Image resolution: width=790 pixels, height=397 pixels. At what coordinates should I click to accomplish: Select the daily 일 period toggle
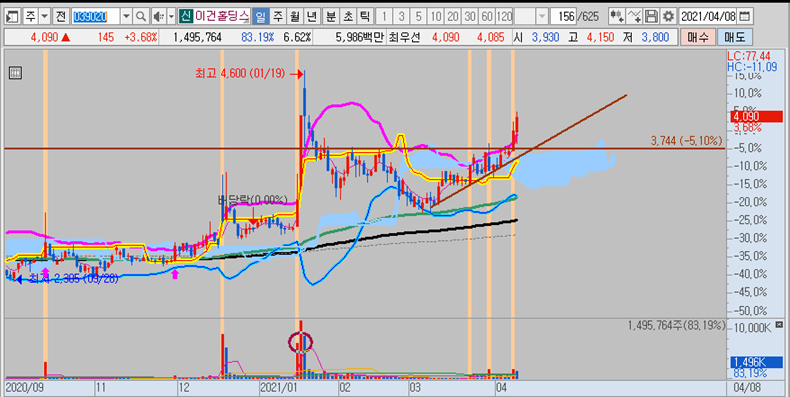pyautogui.click(x=260, y=17)
